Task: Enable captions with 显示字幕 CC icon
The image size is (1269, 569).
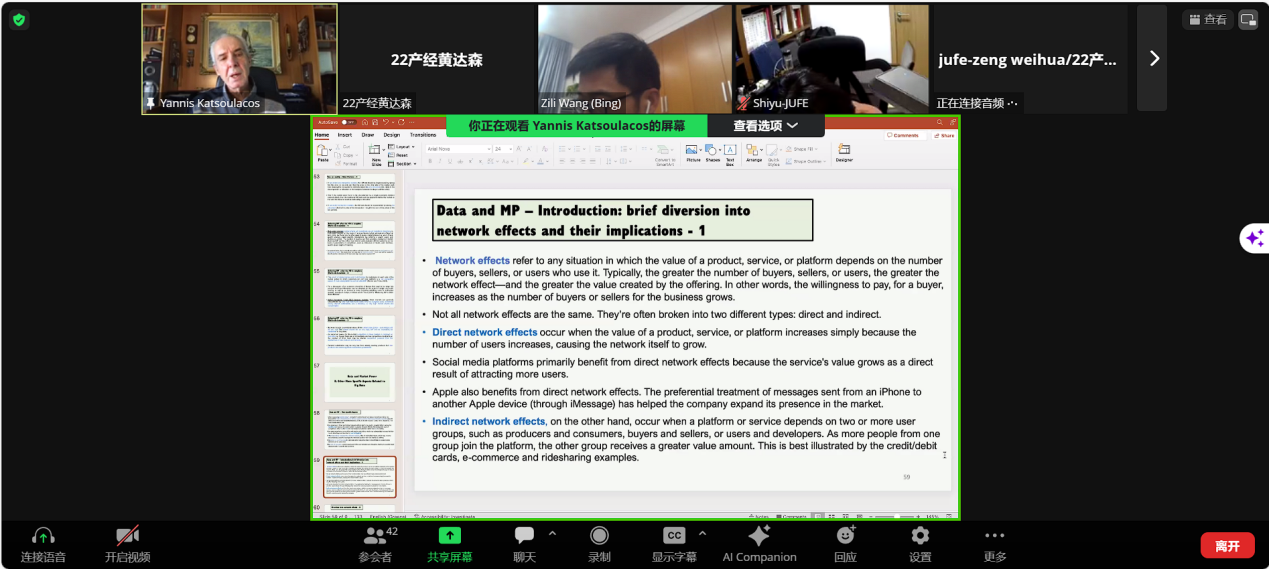Action: [x=675, y=536]
